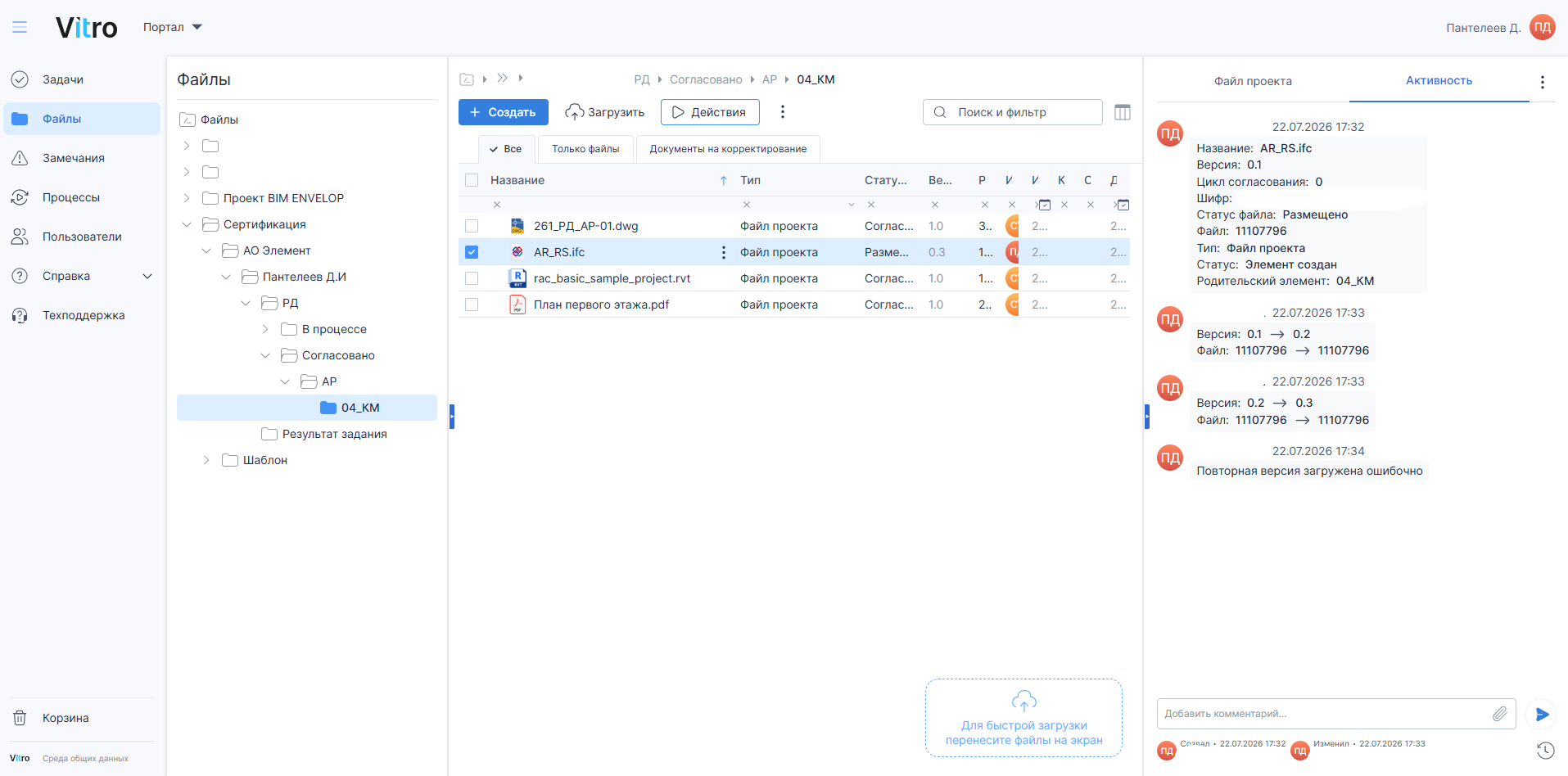
Task: Collapse the Согласовано folder node
Action: (265, 355)
